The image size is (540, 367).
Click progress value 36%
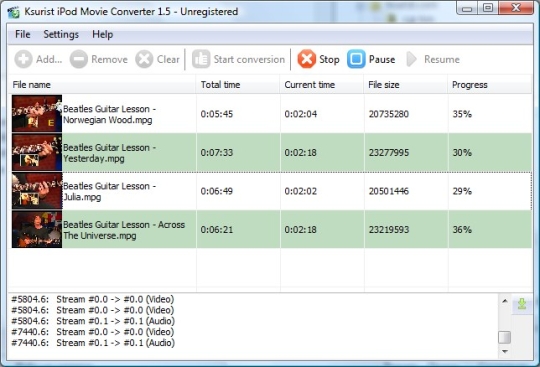click(x=462, y=230)
